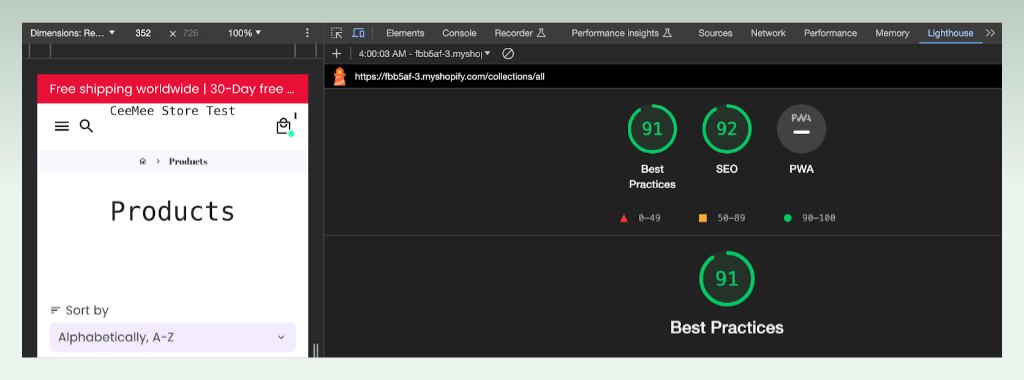
Task: Click the viewport width field 352
Action: pos(143,33)
